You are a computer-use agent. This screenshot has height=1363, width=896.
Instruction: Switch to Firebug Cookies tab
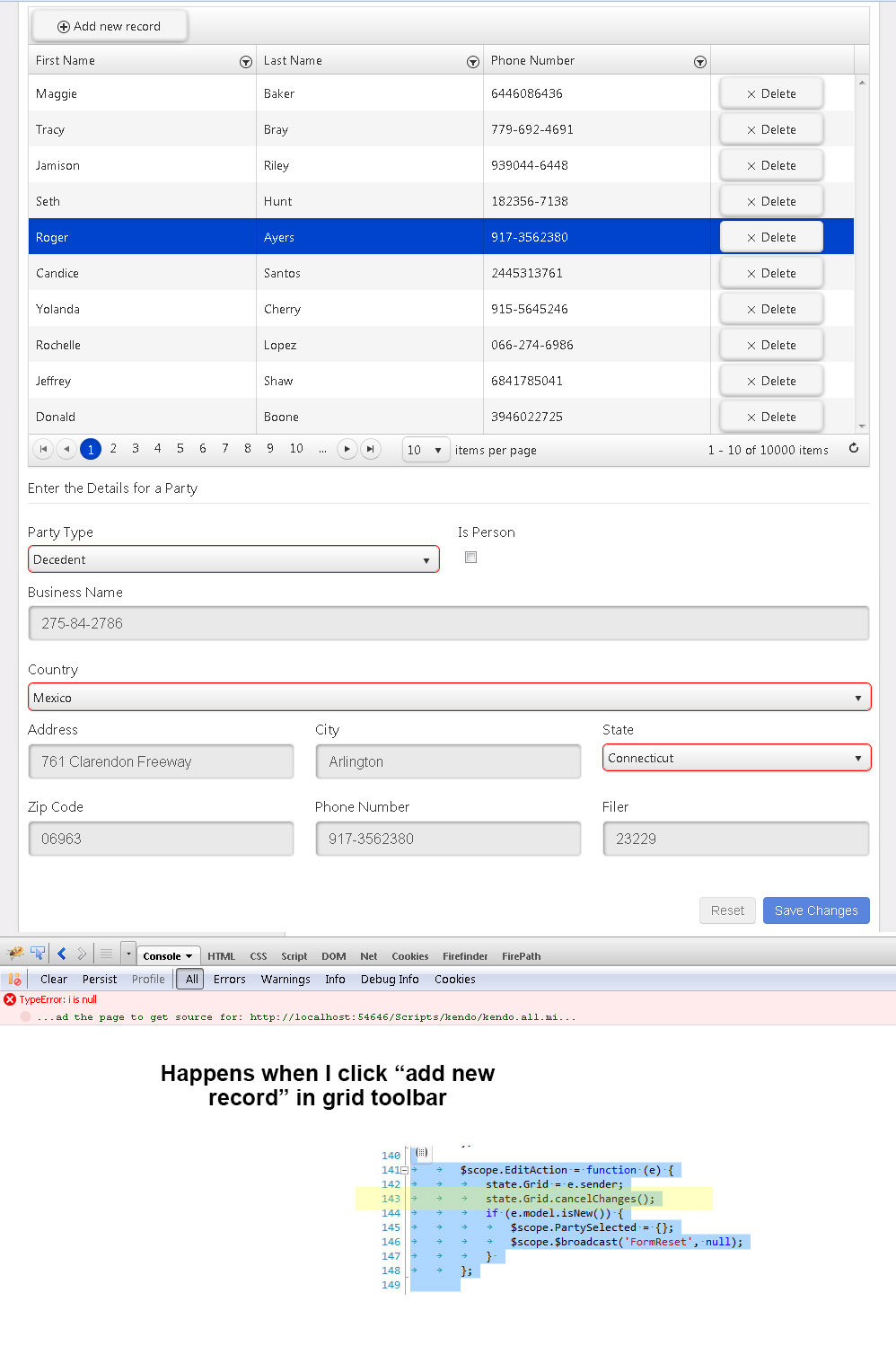click(410, 956)
